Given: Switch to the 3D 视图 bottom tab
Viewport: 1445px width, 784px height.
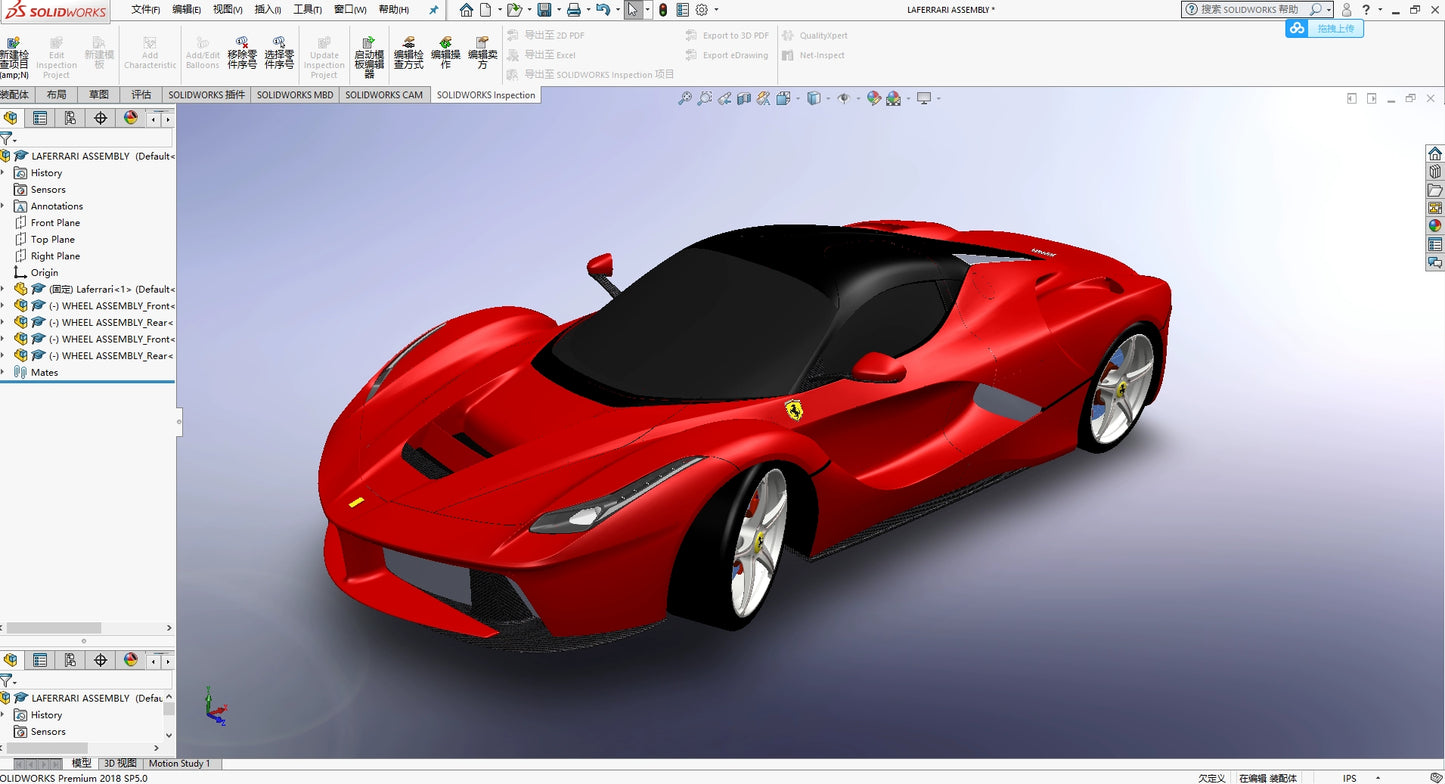Looking at the screenshot, I should tap(120, 764).
